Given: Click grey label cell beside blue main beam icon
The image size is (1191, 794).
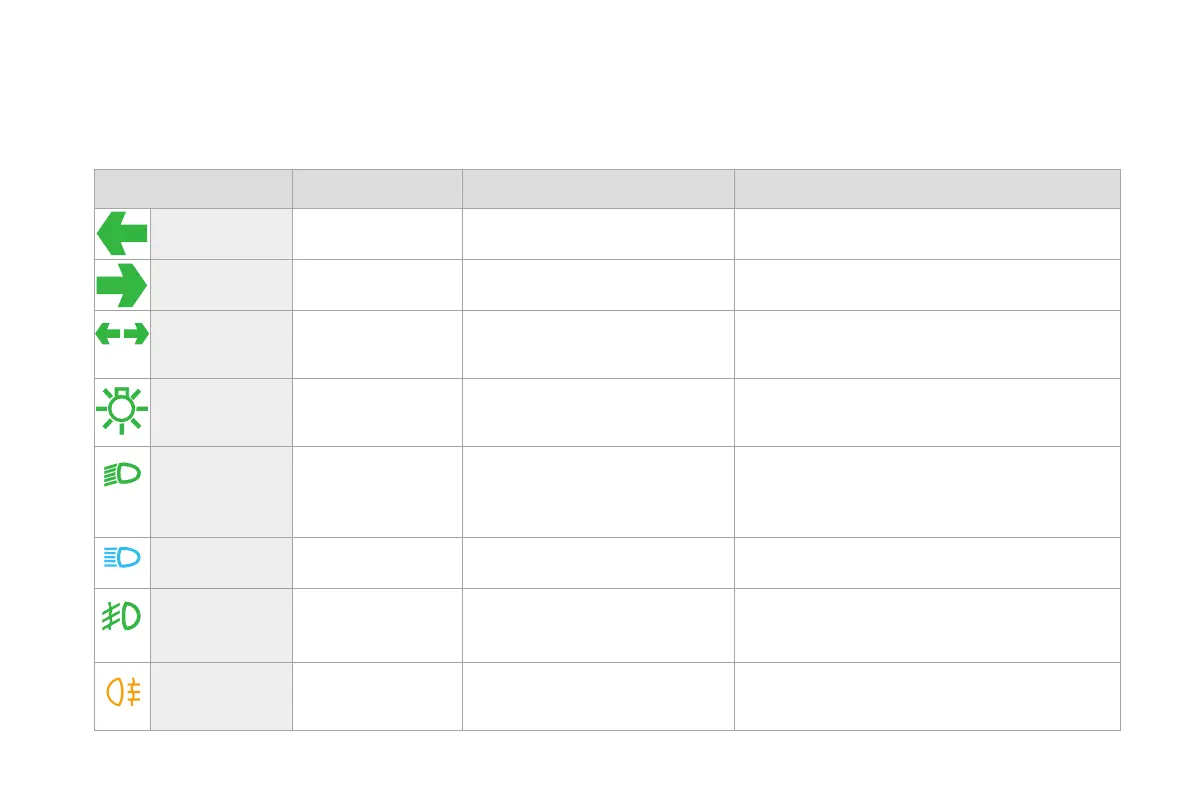Looking at the screenshot, I should [x=221, y=562].
